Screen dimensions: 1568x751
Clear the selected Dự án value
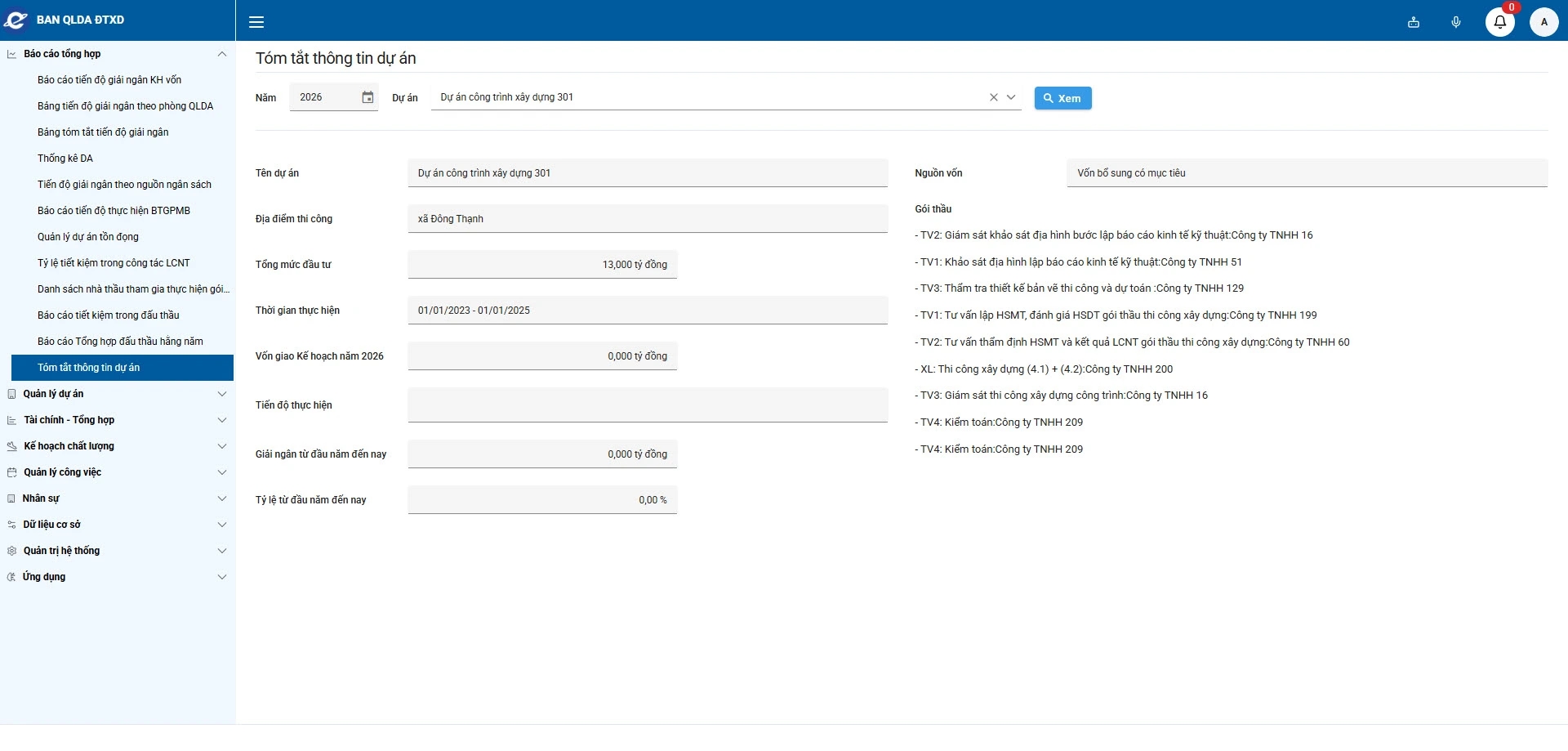[993, 97]
